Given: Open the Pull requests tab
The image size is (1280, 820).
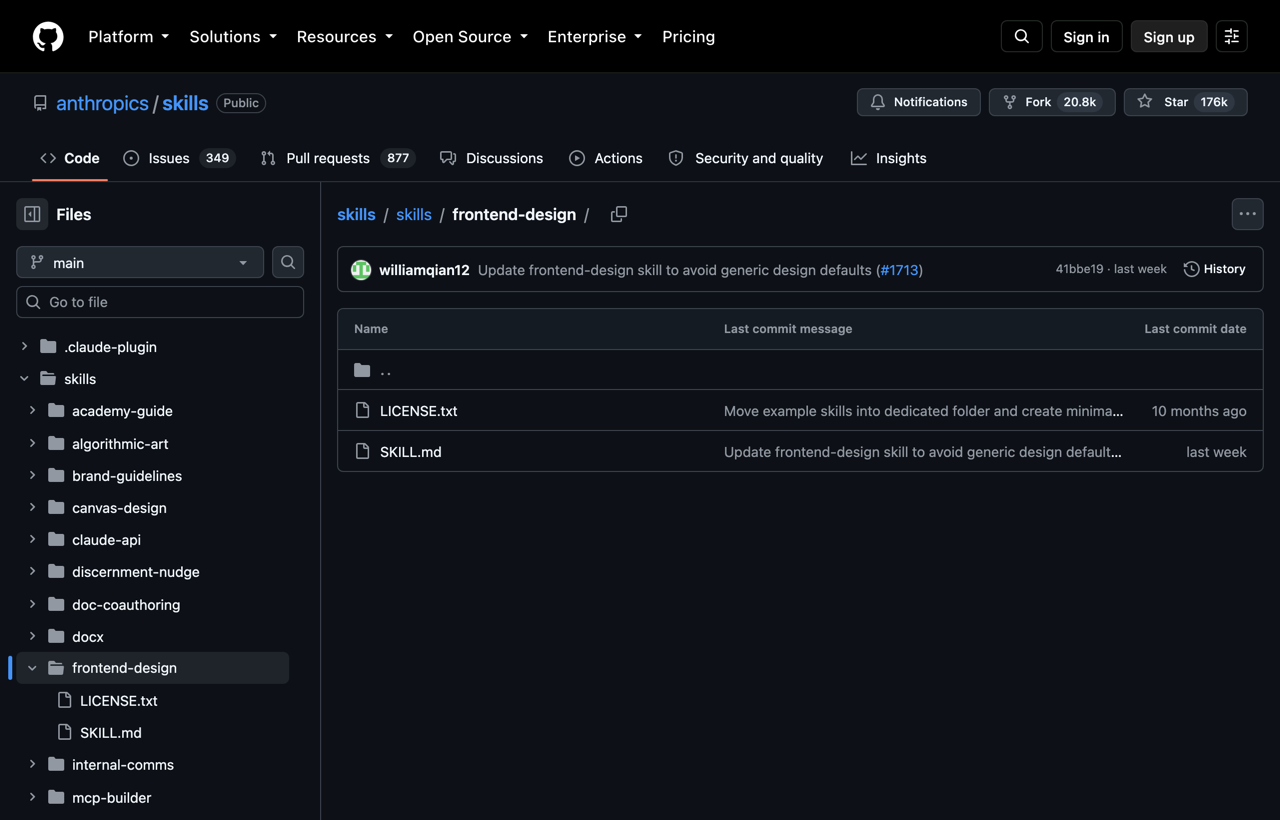Looking at the screenshot, I should pos(337,158).
